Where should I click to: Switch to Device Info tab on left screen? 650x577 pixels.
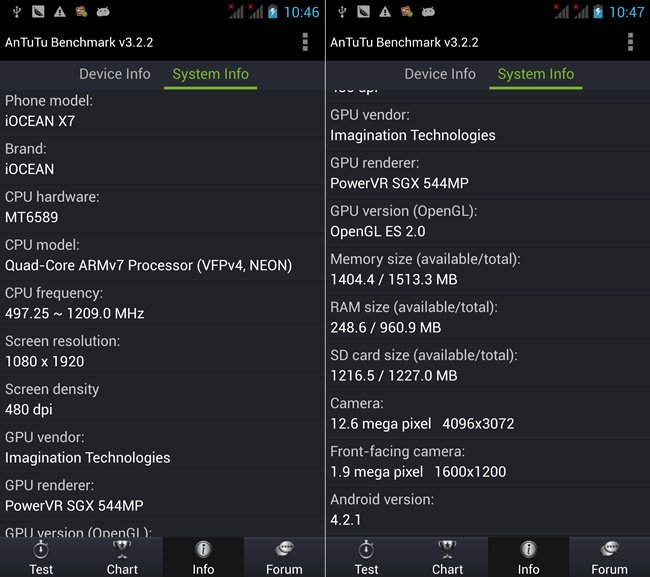[115, 74]
